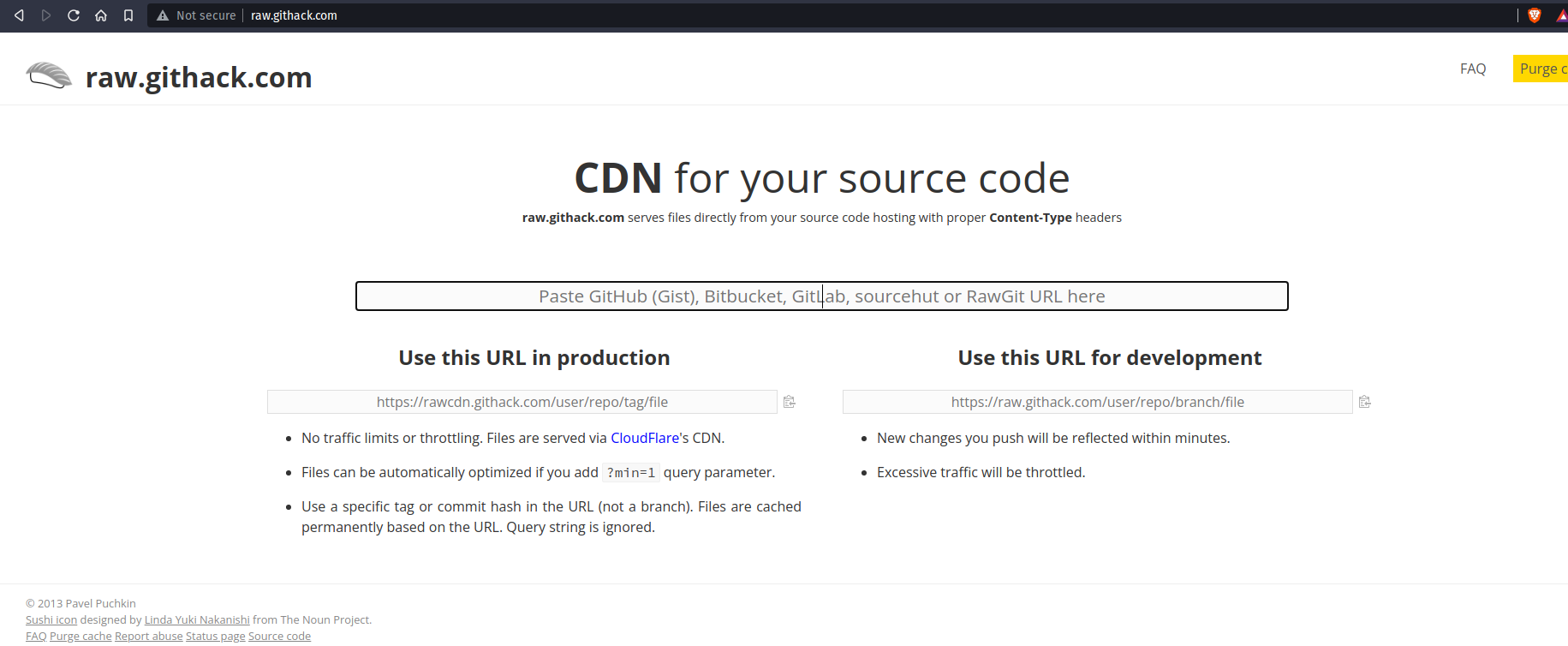
Task: Open the Brave Shields lion icon
Action: pyautogui.click(x=1535, y=15)
